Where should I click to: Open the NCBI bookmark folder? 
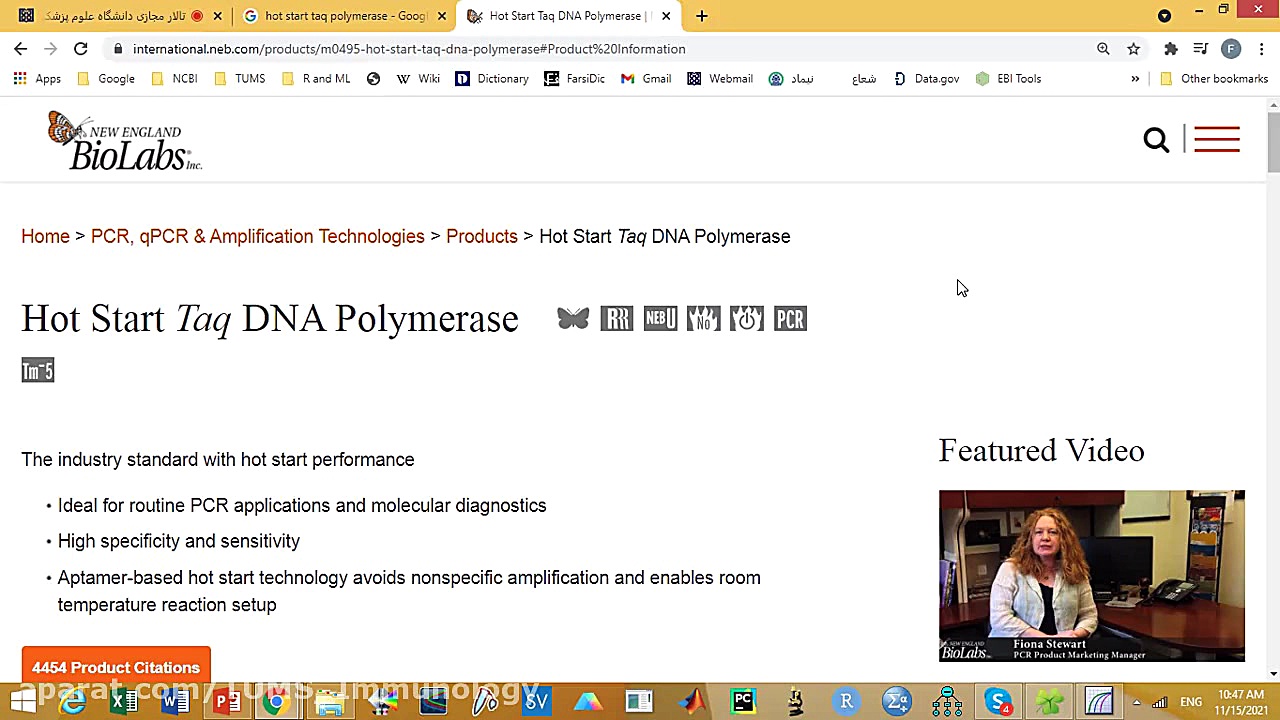coord(174,78)
